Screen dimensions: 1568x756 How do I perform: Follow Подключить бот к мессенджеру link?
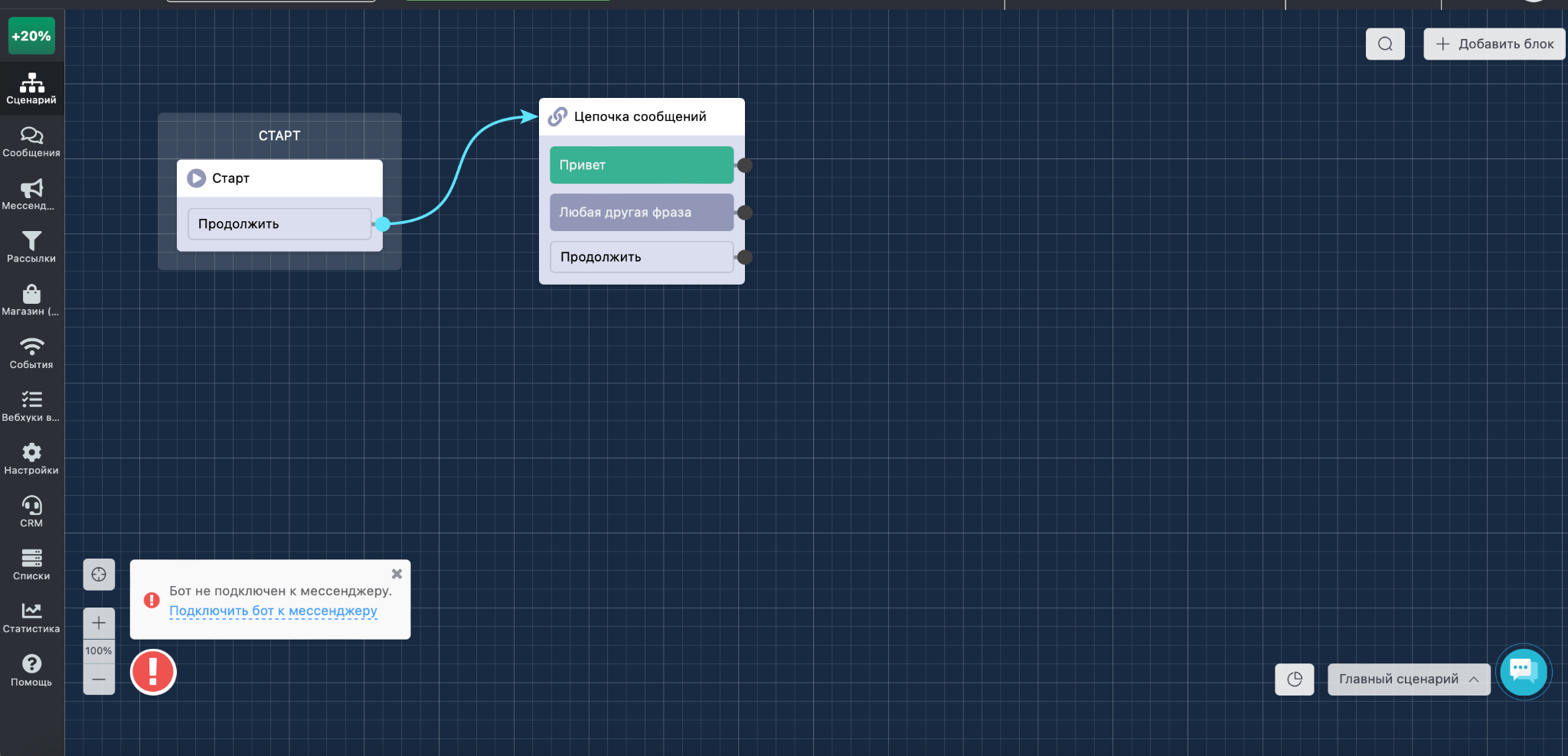coord(273,611)
